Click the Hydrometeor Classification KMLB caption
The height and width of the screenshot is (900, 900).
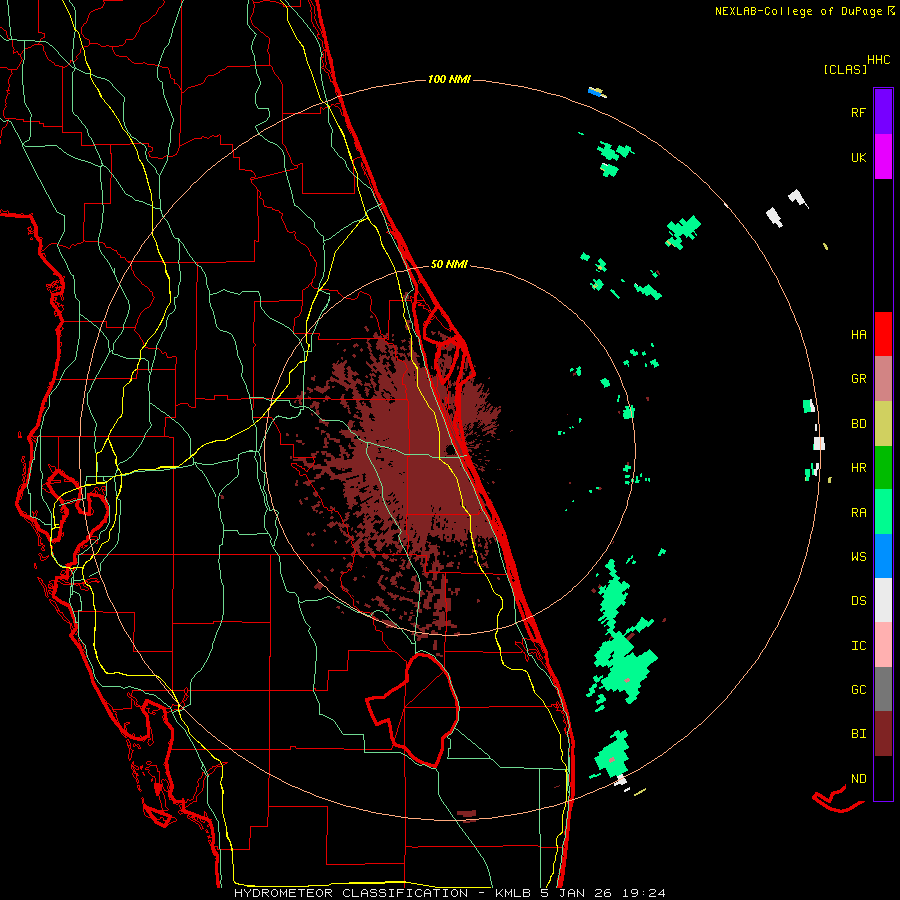coord(449,893)
